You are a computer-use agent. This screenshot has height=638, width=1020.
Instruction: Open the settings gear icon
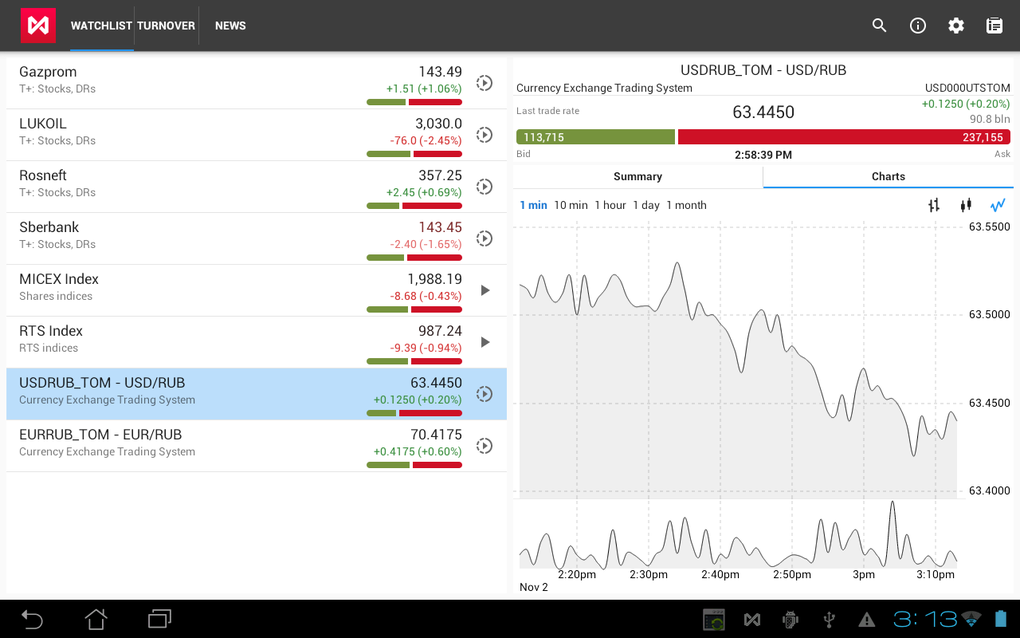(956, 25)
